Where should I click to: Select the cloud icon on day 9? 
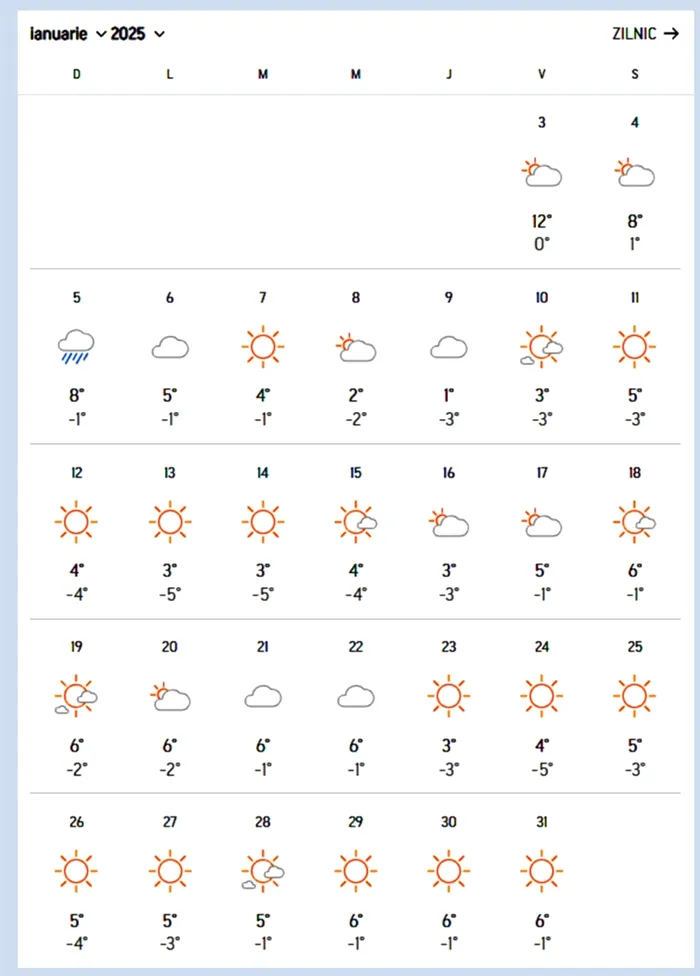click(x=449, y=347)
